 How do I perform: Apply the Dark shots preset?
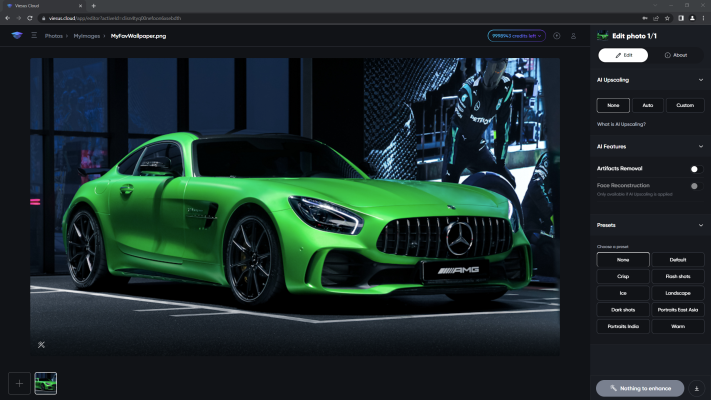click(623, 310)
